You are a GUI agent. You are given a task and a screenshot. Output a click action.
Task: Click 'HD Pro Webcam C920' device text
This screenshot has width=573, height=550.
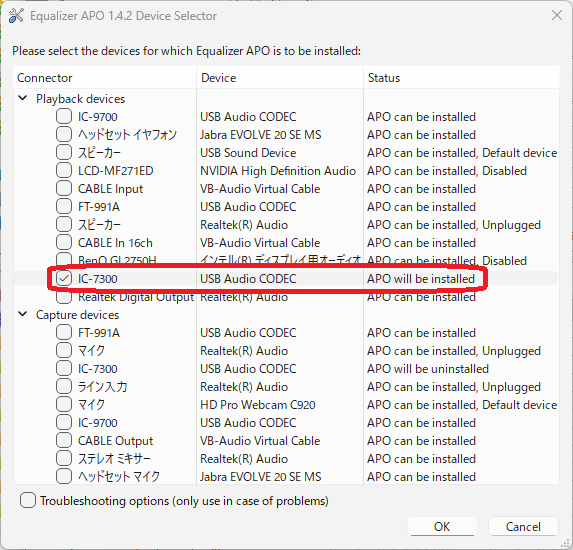[258, 405]
